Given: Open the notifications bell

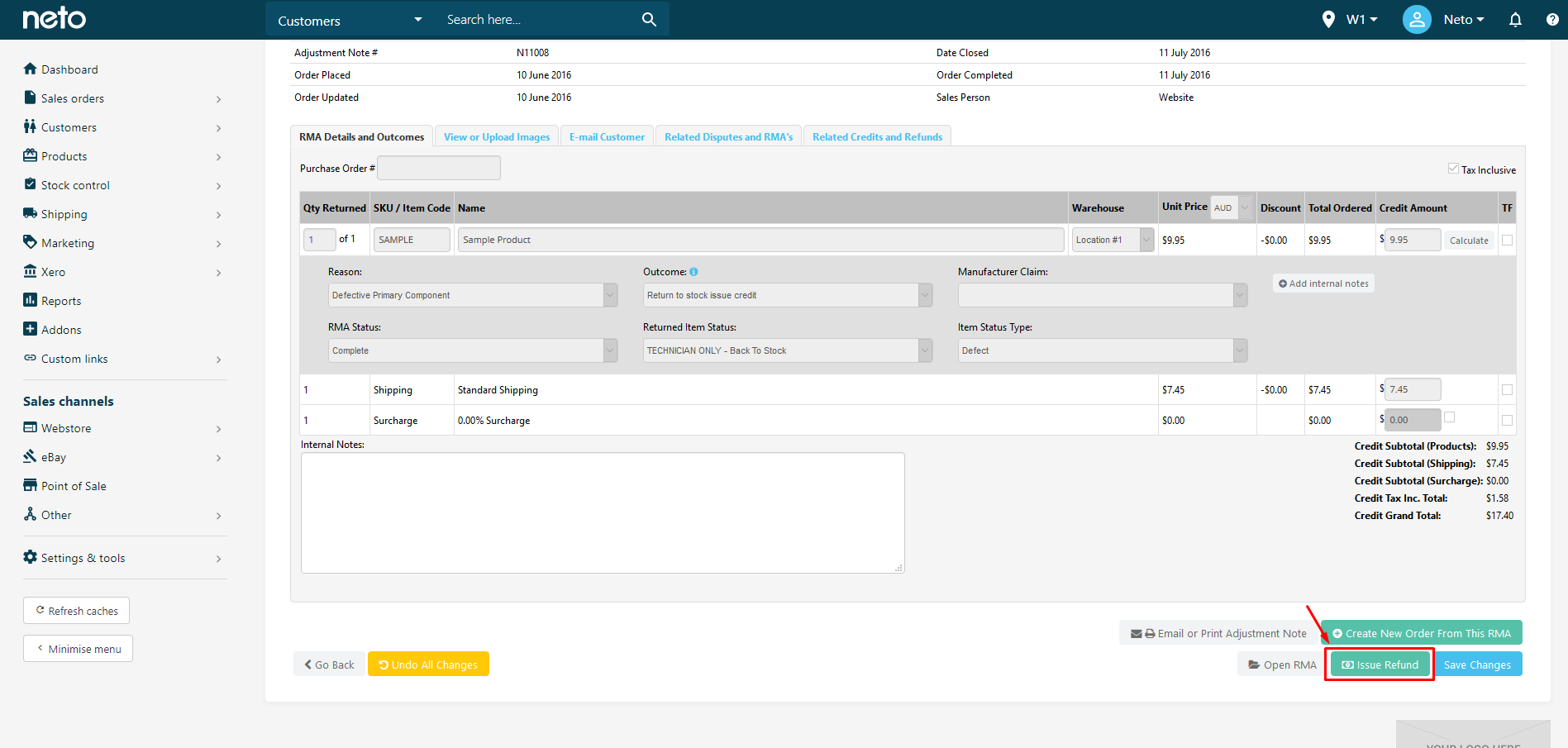Looking at the screenshot, I should (1515, 19).
